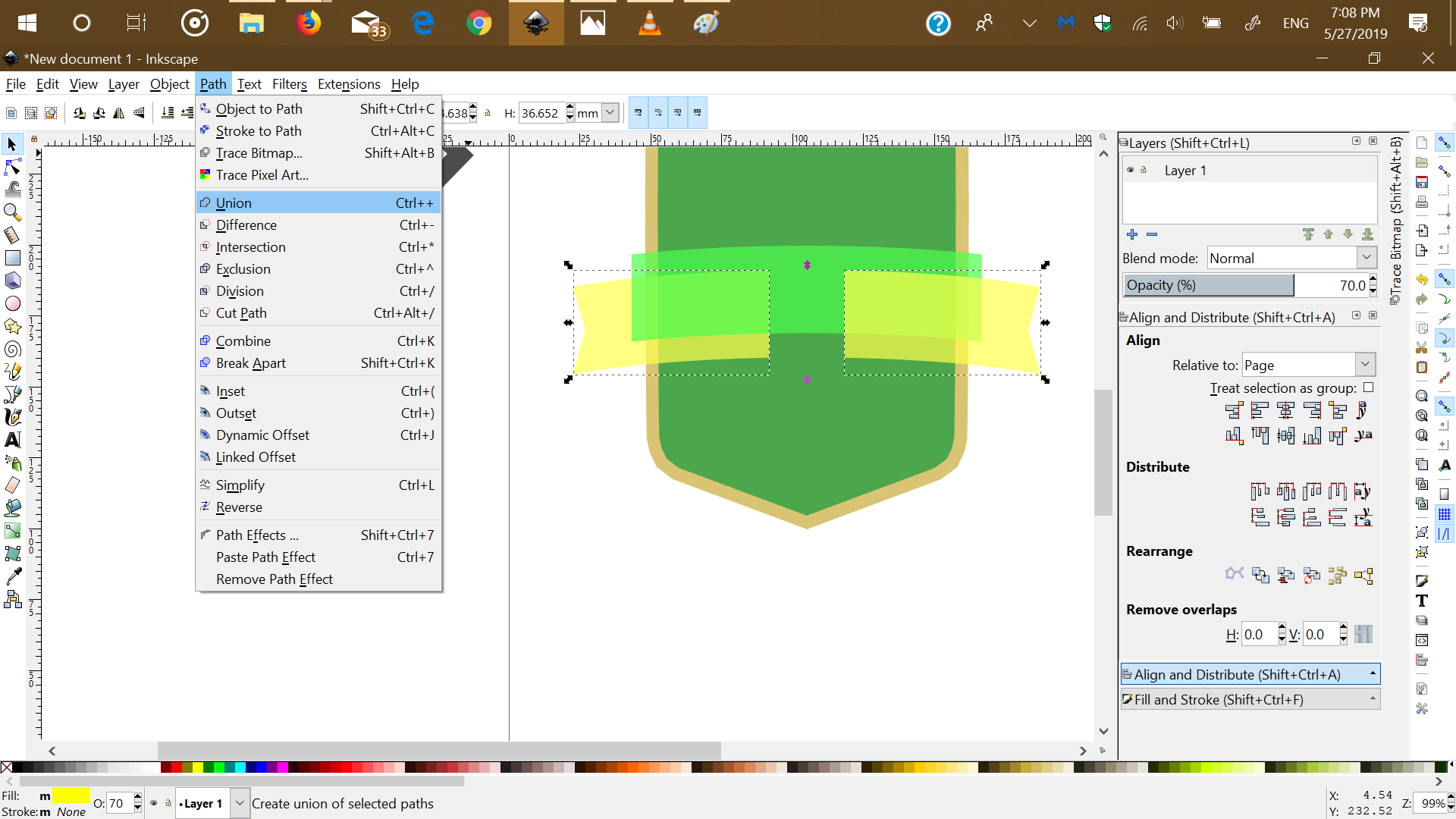
Task: Select the Text tool in toolbox
Action: pos(13,440)
